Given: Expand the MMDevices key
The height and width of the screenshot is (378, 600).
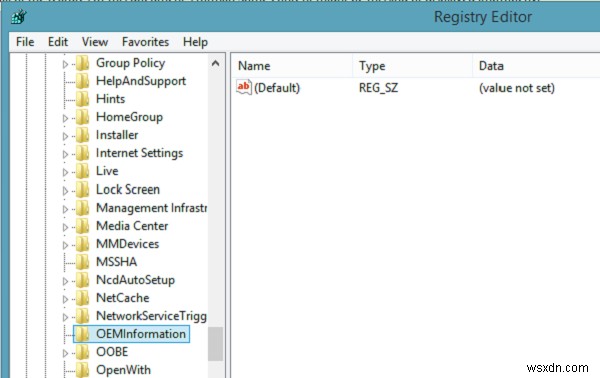Looking at the screenshot, I should 65,245.
